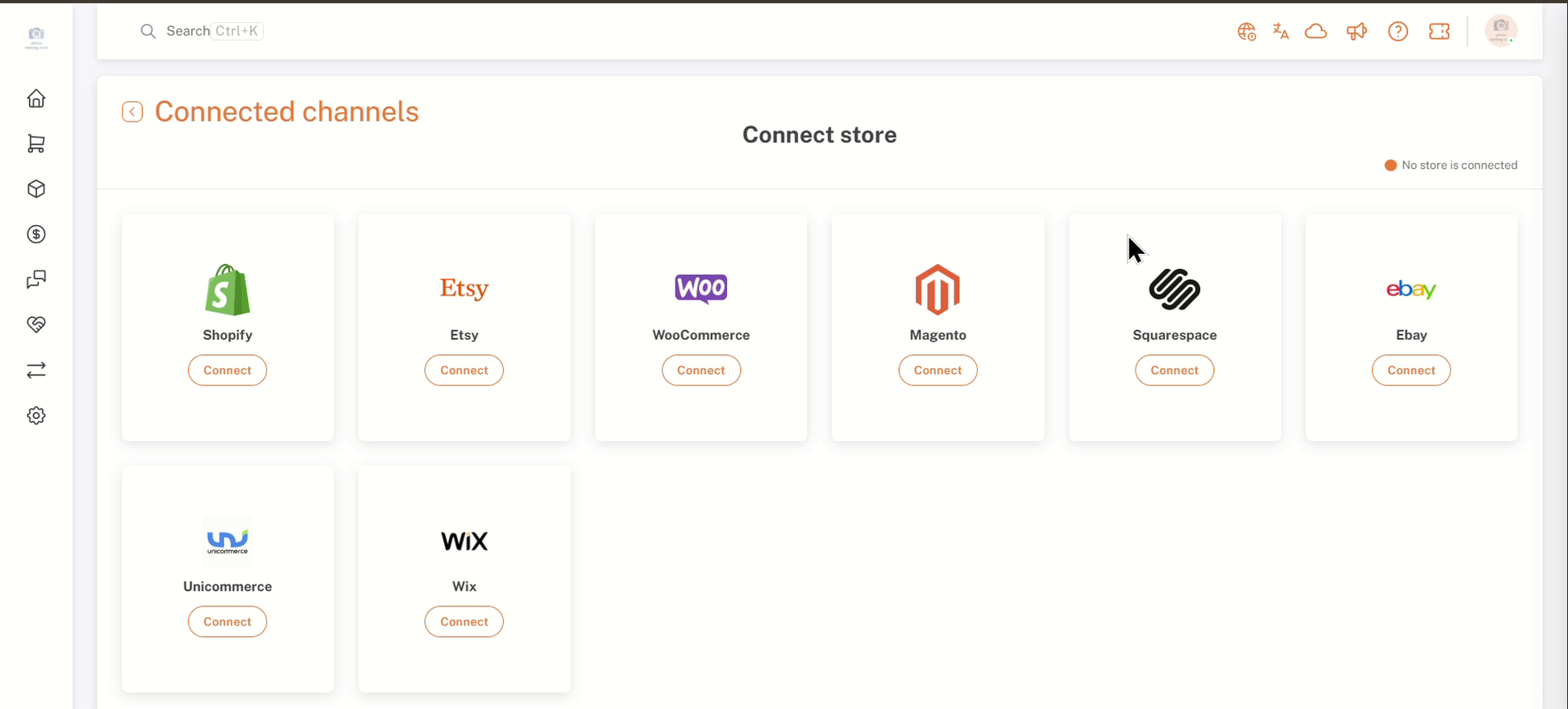1568x709 pixels.
Task: Open the dollar billing icon
Action: 36,234
